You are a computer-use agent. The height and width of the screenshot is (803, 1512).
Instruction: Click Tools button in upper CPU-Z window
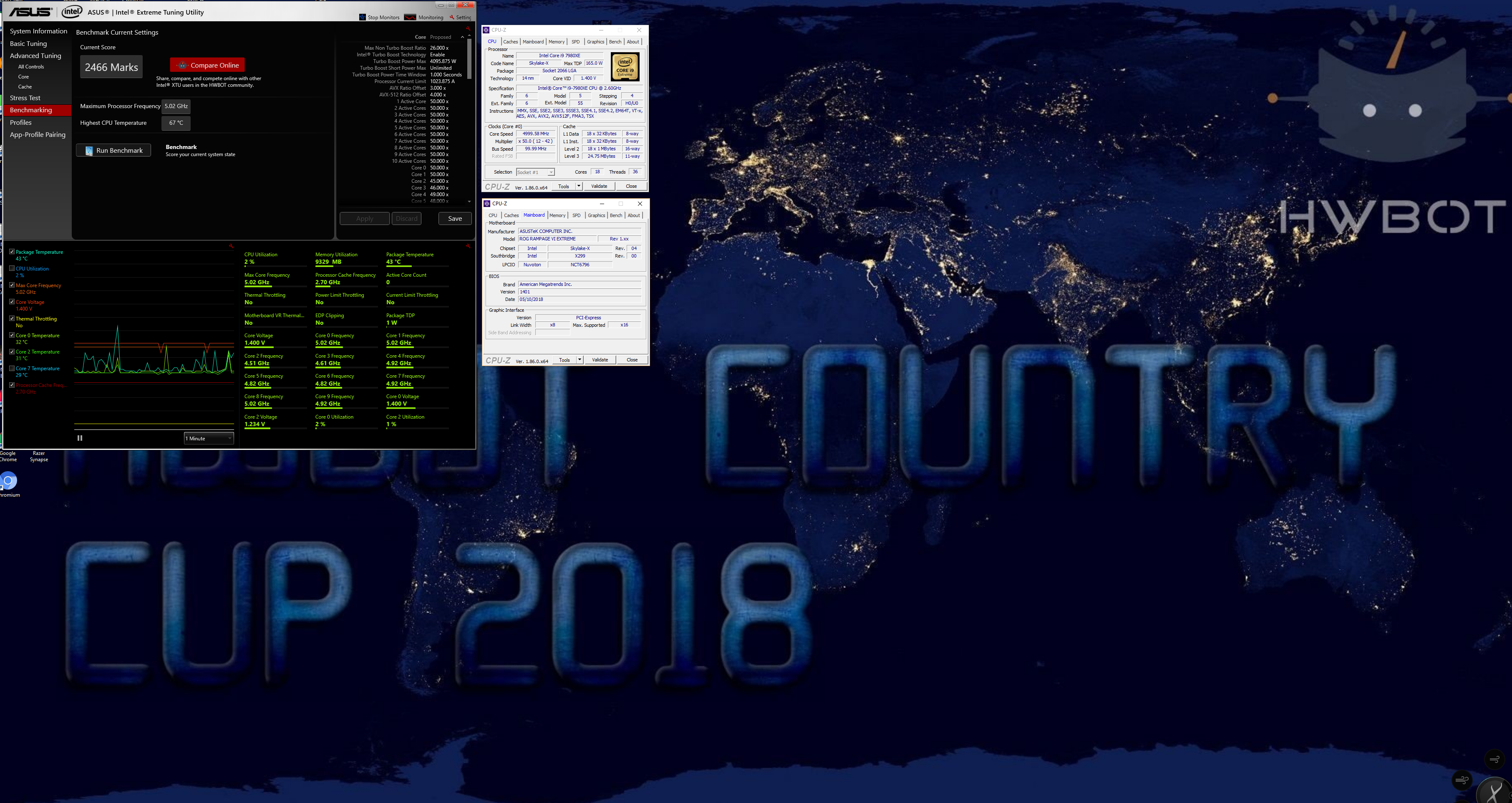tap(564, 186)
